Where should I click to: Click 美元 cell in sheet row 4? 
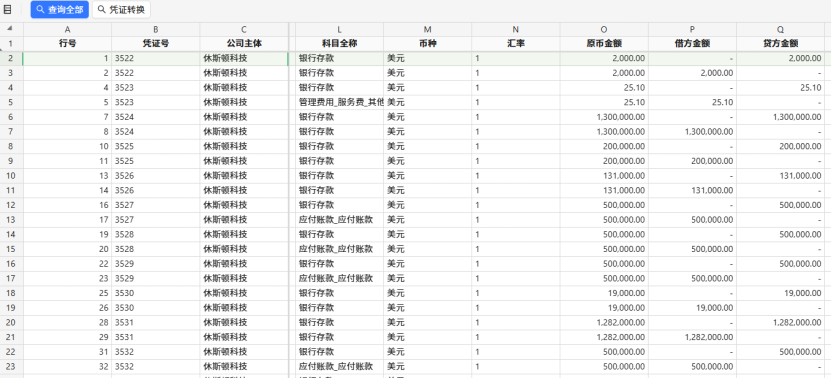pos(428,87)
